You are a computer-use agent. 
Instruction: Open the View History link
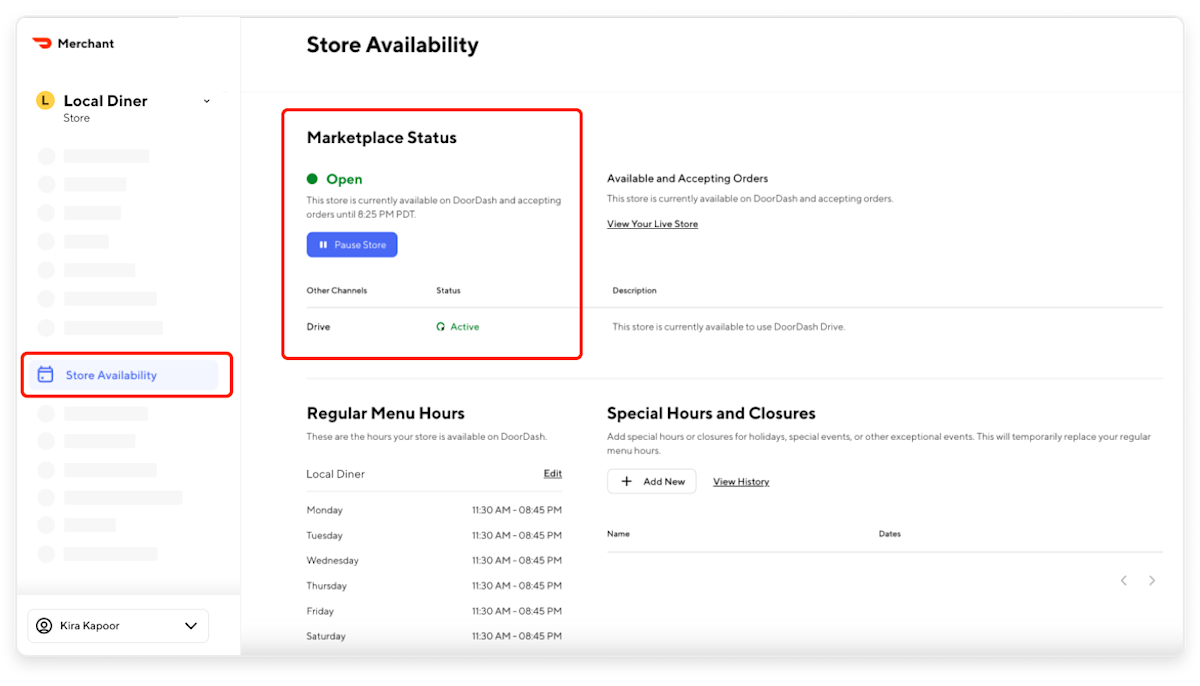pos(741,482)
